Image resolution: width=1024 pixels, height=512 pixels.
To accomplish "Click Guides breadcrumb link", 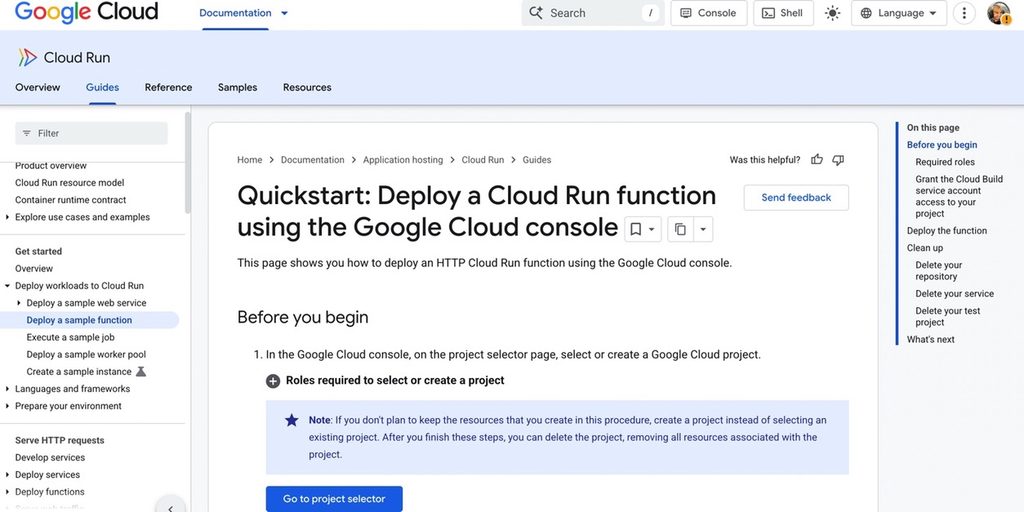I will coord(537,160).
